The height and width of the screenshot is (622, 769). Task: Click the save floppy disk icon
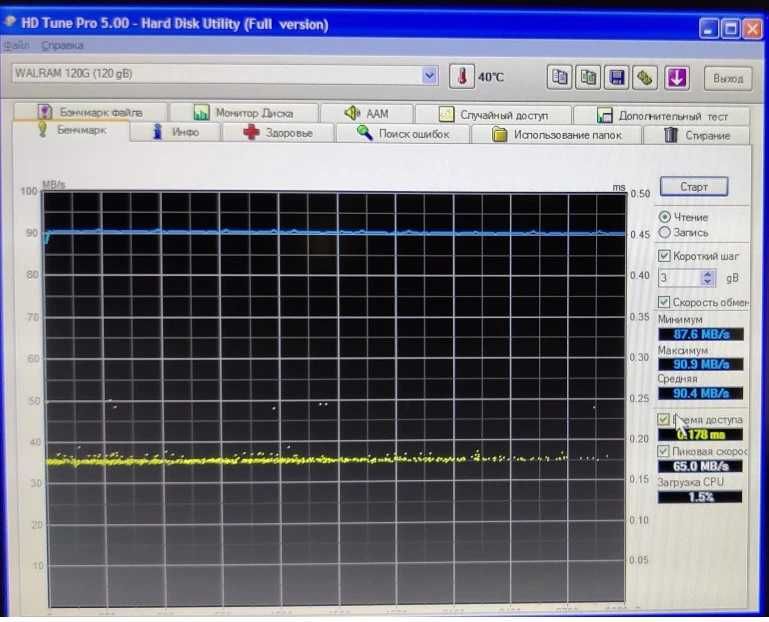coord(618,77)
